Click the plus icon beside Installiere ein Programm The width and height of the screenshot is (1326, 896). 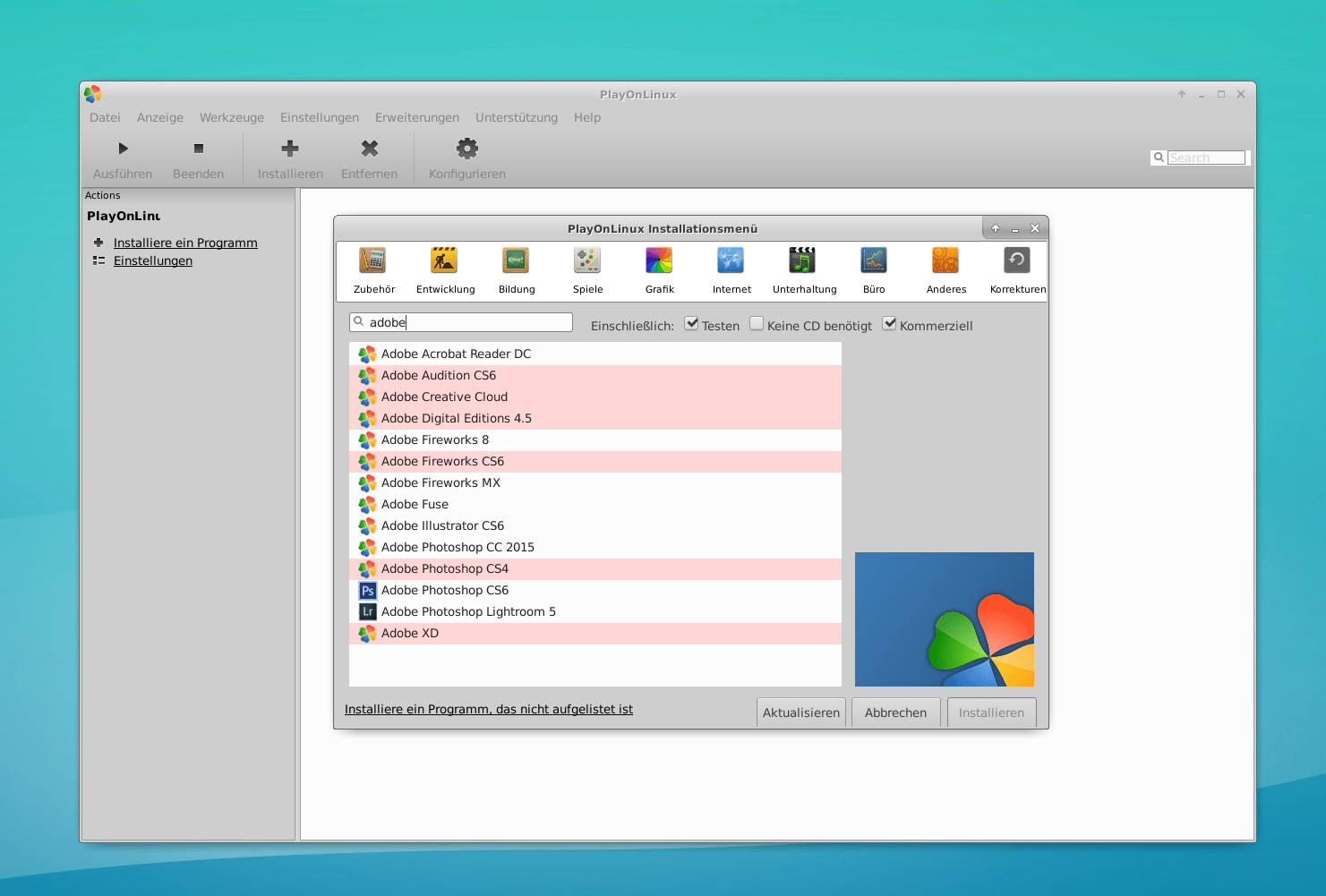[x=98, y=243]
